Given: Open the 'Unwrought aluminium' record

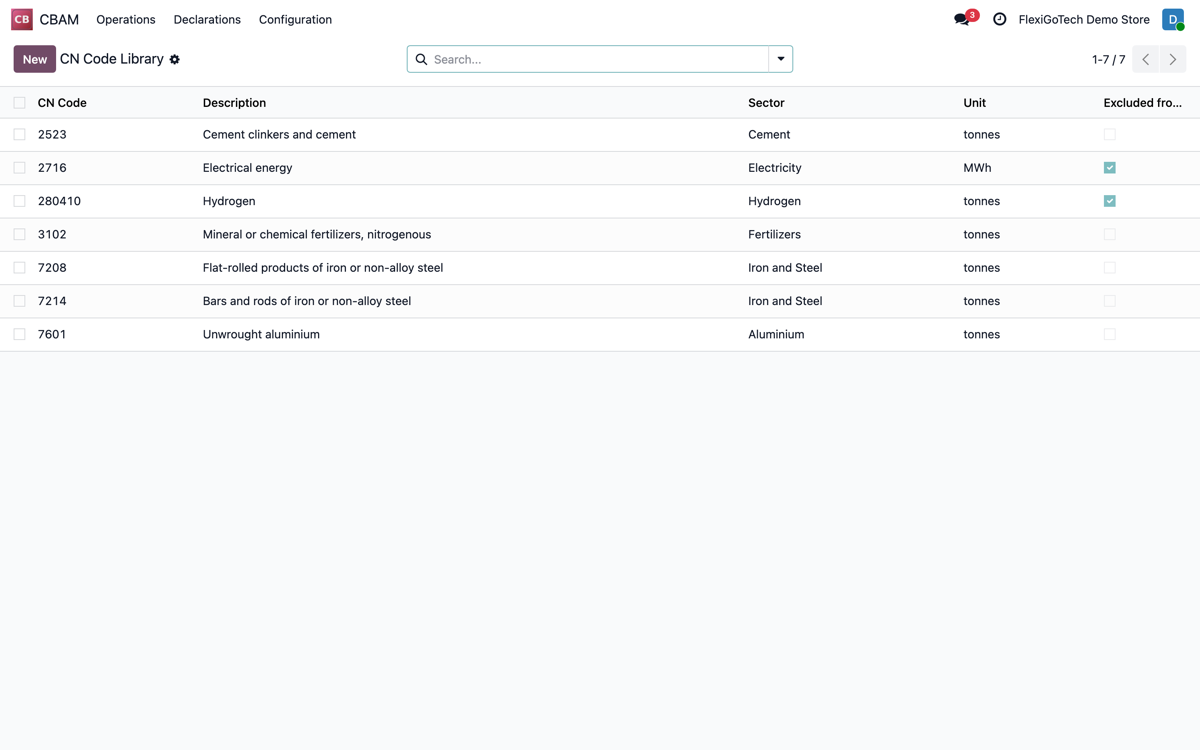Looking at the screenshot, I should pos(261,334).
